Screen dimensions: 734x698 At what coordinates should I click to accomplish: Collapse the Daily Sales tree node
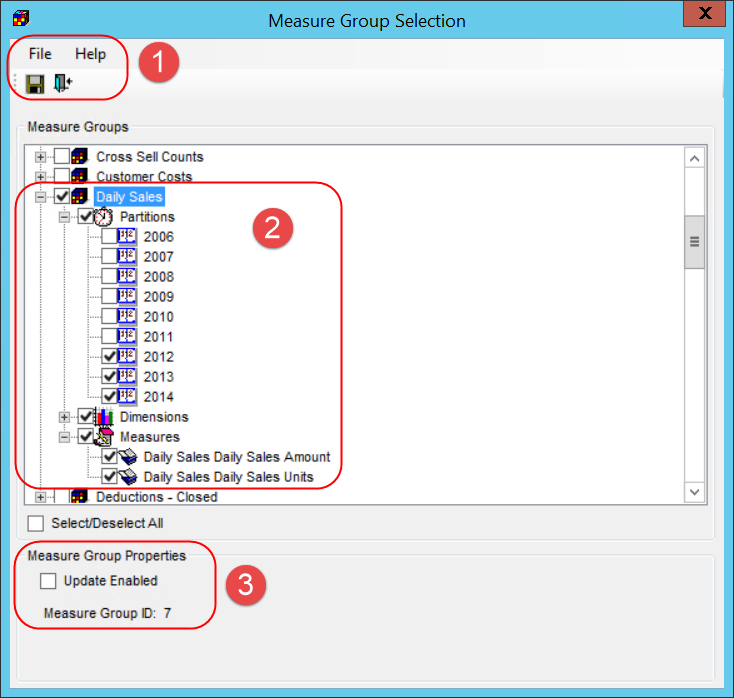pos(41,197)
